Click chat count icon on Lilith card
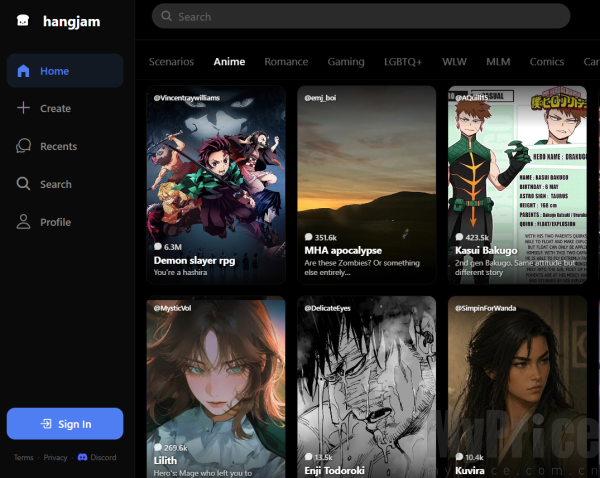This screenshot has width=600, height=478. pos(158,447)
